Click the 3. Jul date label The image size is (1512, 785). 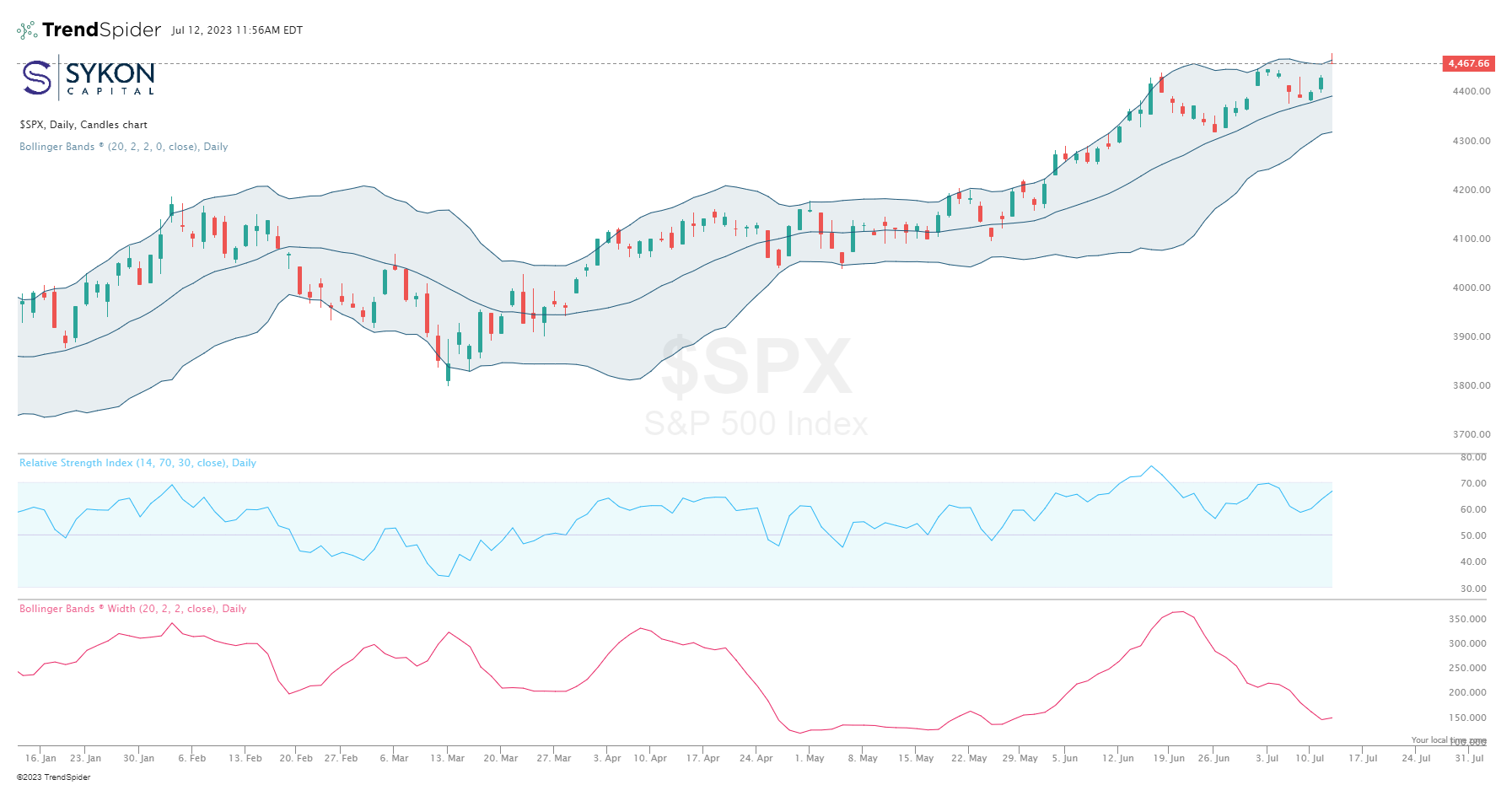[1267, 758]
